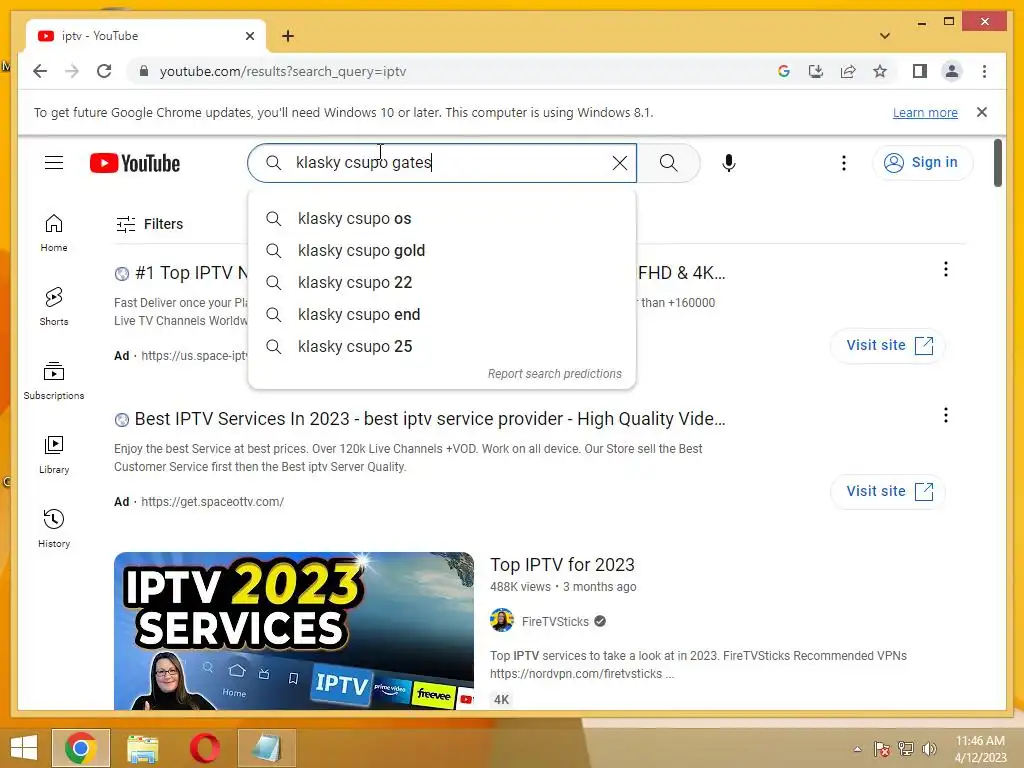Image resolution: width=1024 pixels, height=768 pixels.
Task: Open the Chrome profile avatar
Action: click(x=952, y=71)
